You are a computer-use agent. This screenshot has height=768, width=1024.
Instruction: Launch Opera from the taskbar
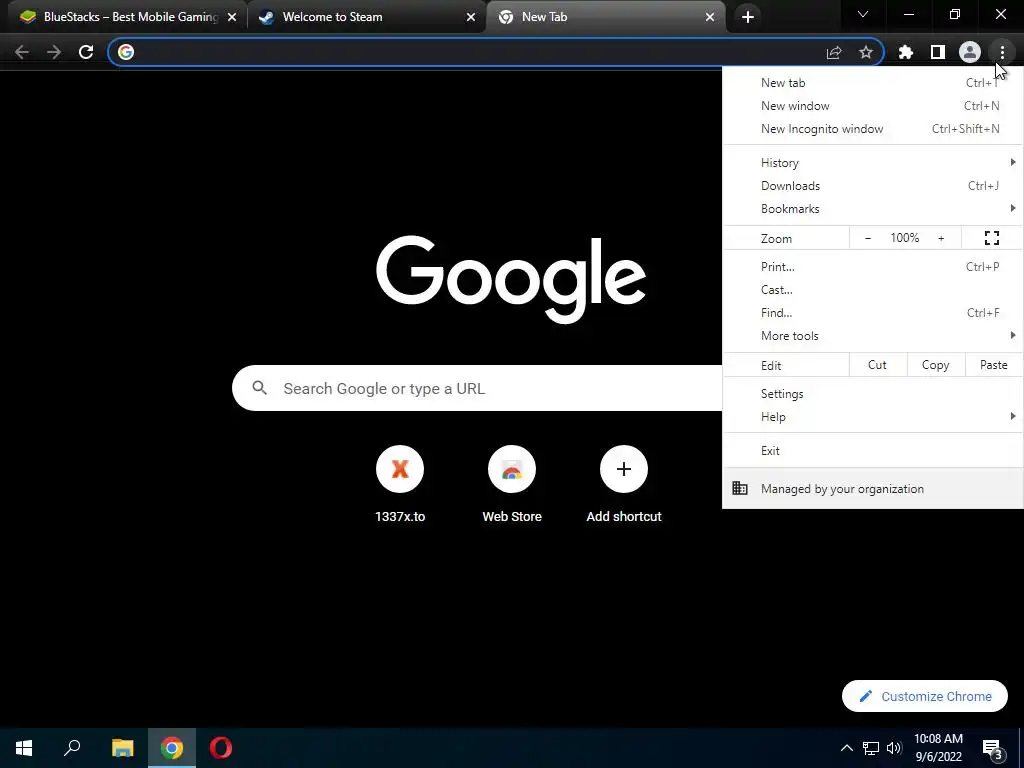coord(221,748)
